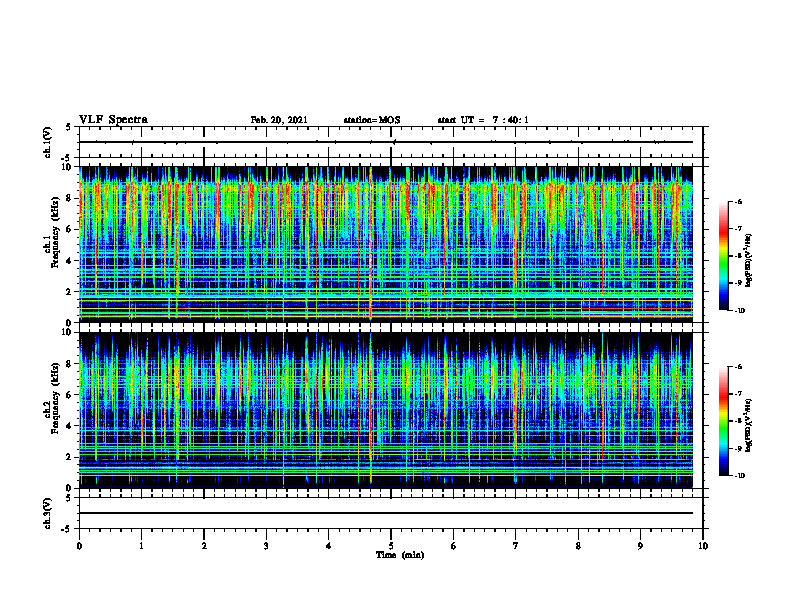Click the "-6" label on ch.1 colorbar
Screen dimensions: 792x612
[x=739, y=201]
